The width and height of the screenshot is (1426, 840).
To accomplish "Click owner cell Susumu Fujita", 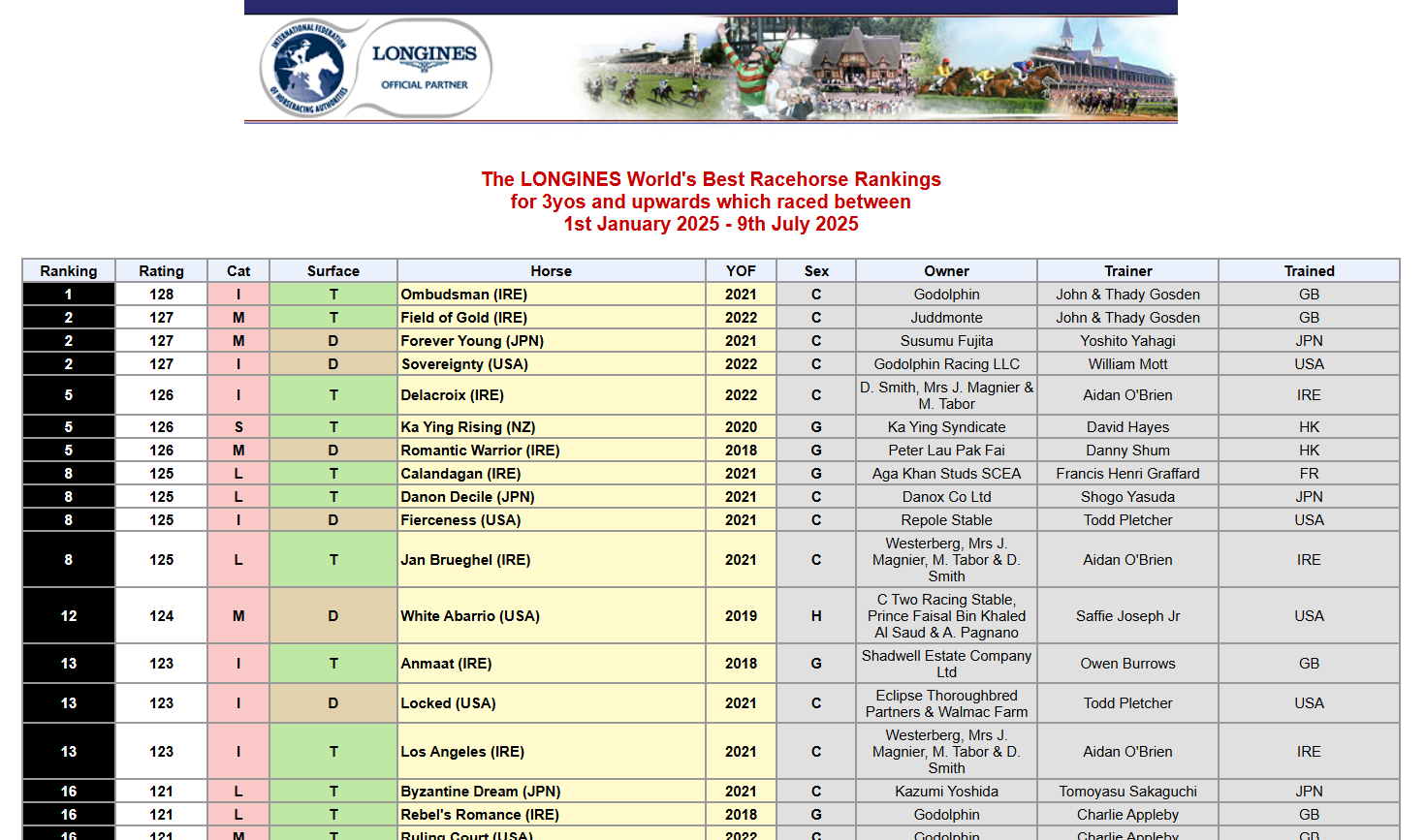I will (x=947, y=341).
